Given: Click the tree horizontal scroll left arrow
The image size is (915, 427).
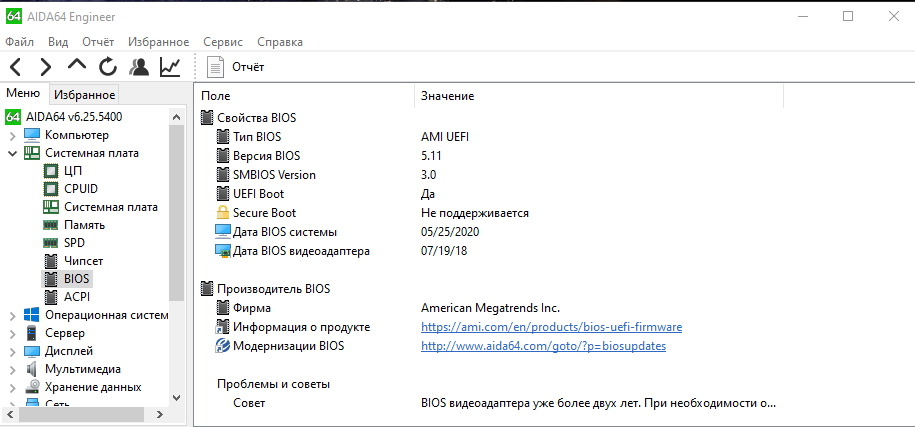Looking at the screenshot, I should point(9,415).
